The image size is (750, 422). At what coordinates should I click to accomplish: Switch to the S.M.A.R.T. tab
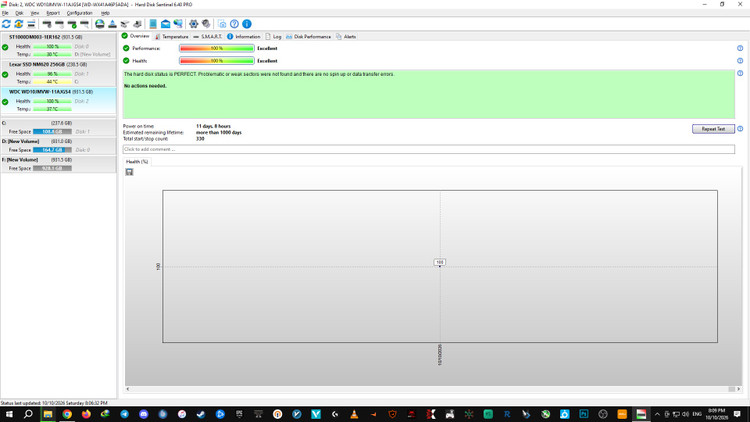point(208,36)
